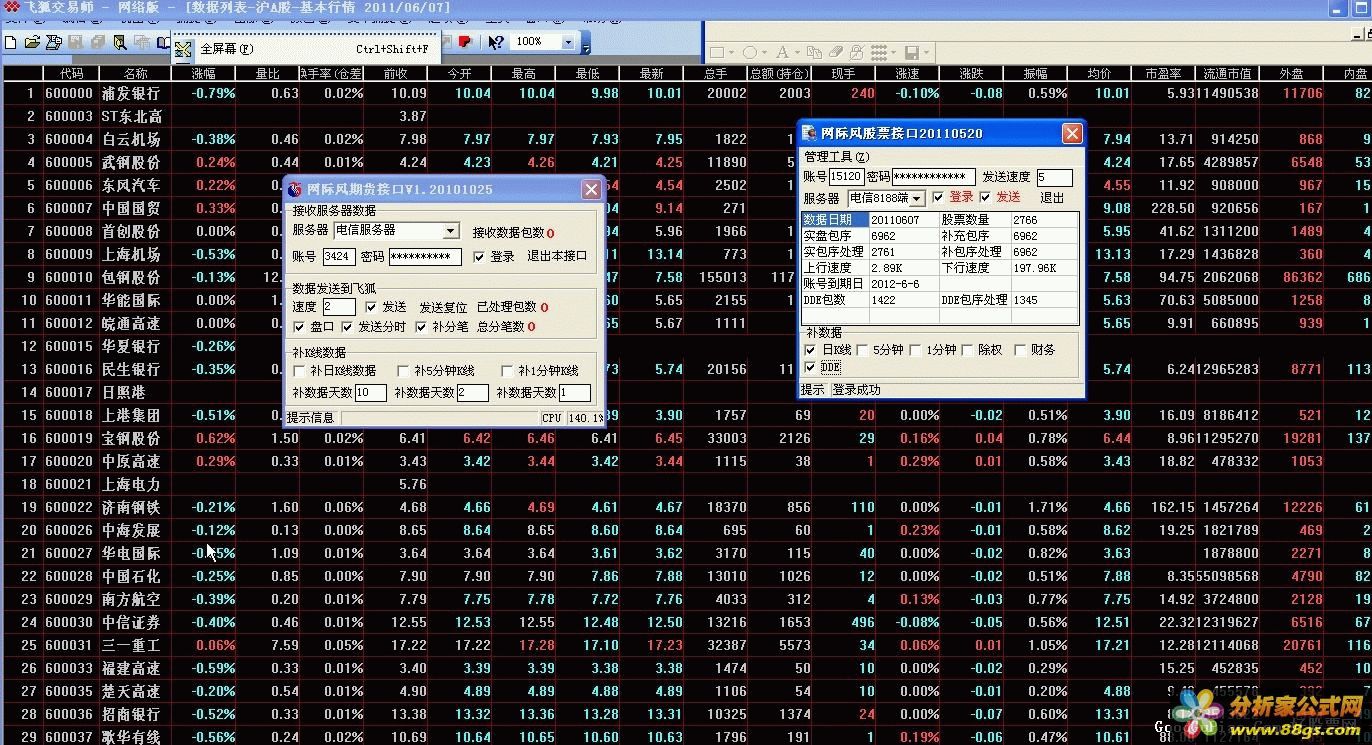Open toolbar options overflow arrow
Screen dimensions: 1372x745
(x=586, y=43)
